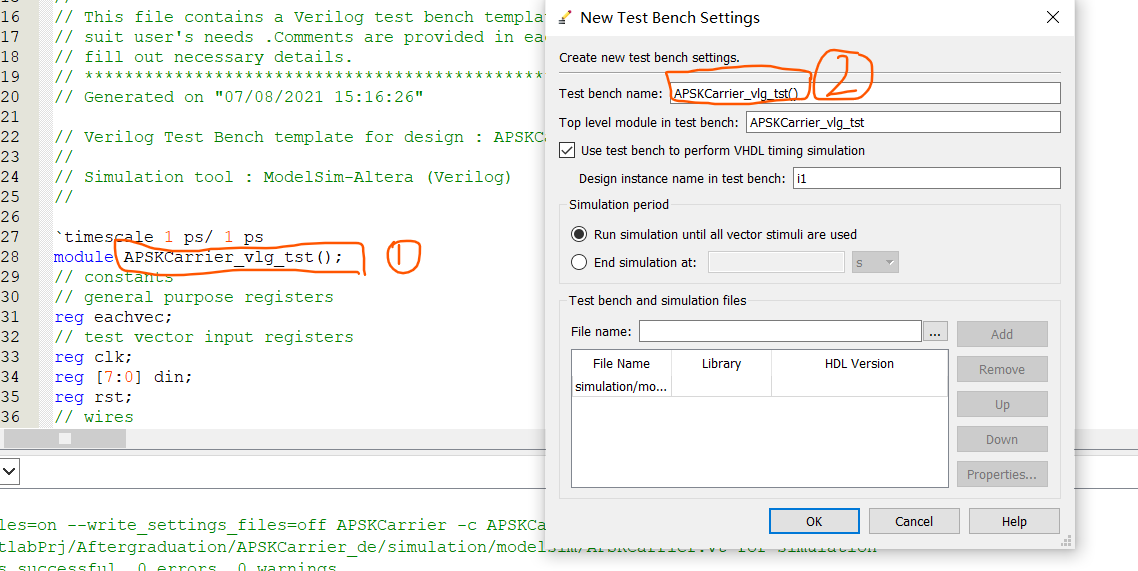Screen dimensions: 1138x571
Task: Select Run simulation until all vector stimuli are used
Action: pyautogui.click(x=579, y=234)
